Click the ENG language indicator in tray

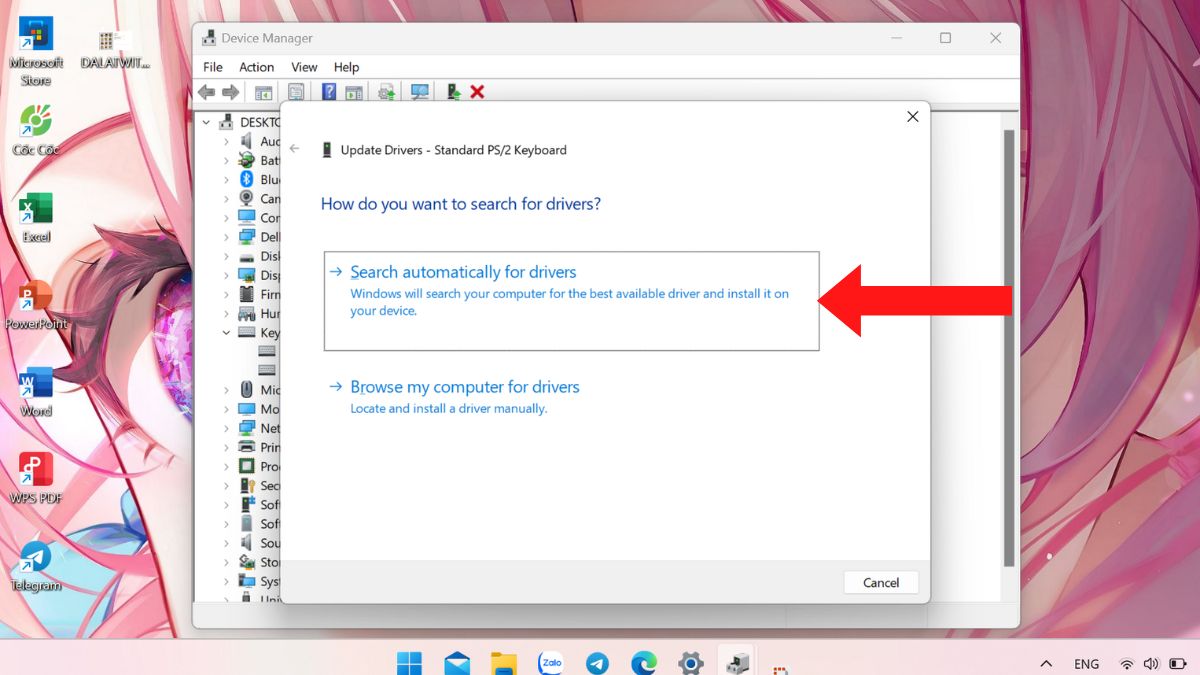point(1086,664)
